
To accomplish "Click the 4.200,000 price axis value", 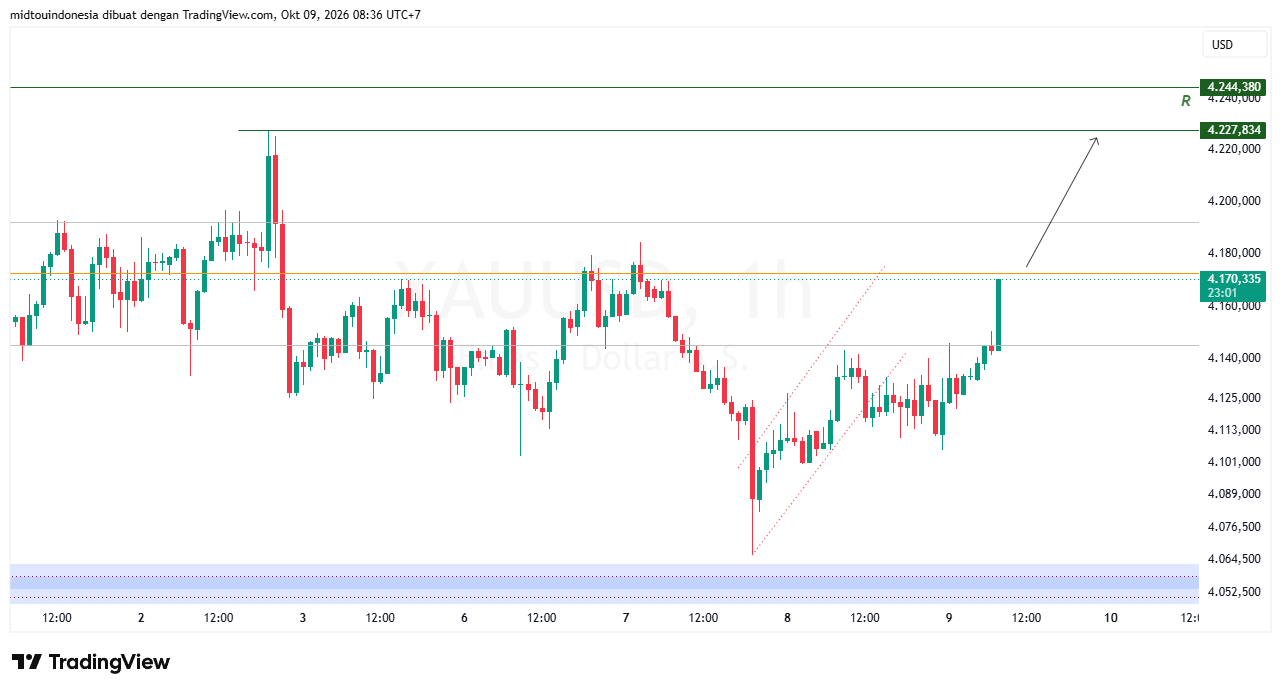I will coord(1234,201).
